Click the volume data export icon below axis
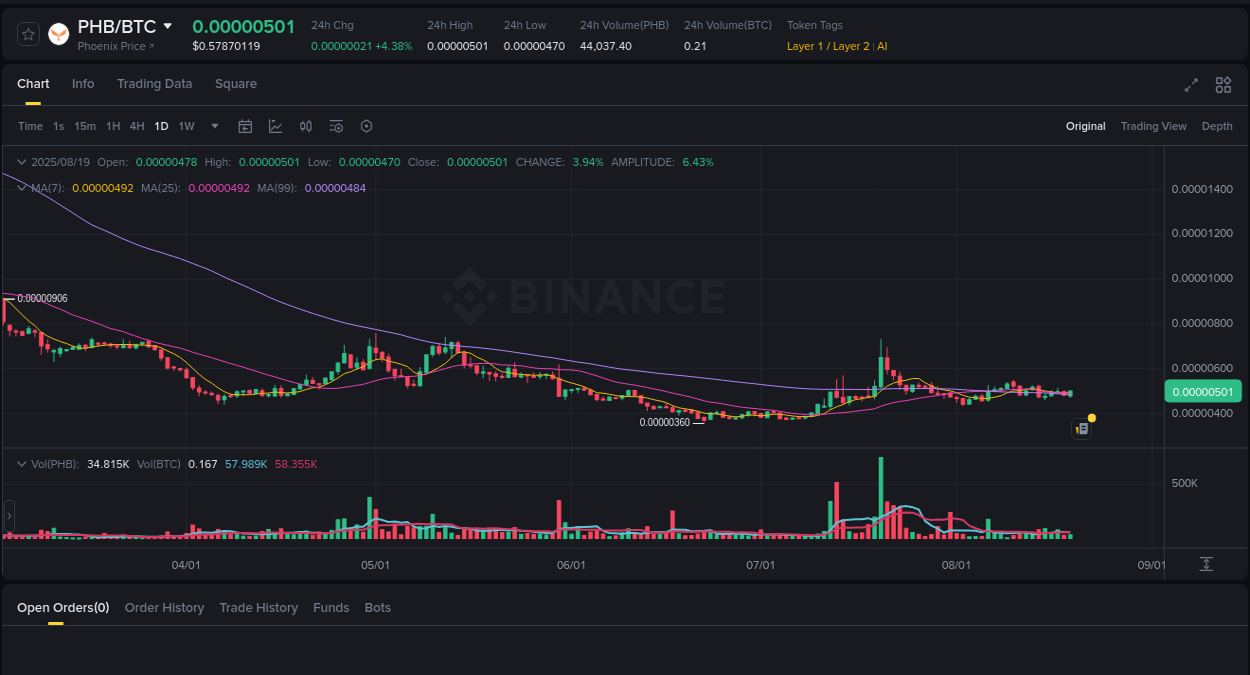The width and height of the screenshot is (1250, 675). pos(1206,564)
